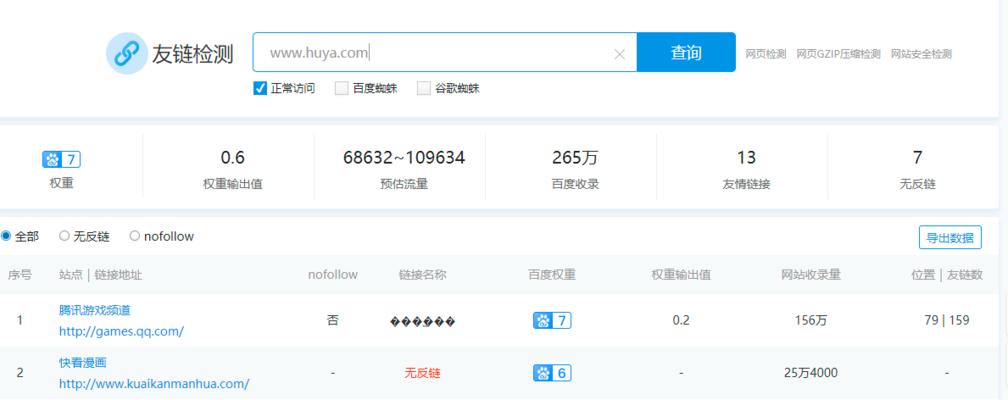The image size is (1008, 400).
Task: Click the Baidu weight 7 badge for games.qq.com
Action: click(552, 320)
